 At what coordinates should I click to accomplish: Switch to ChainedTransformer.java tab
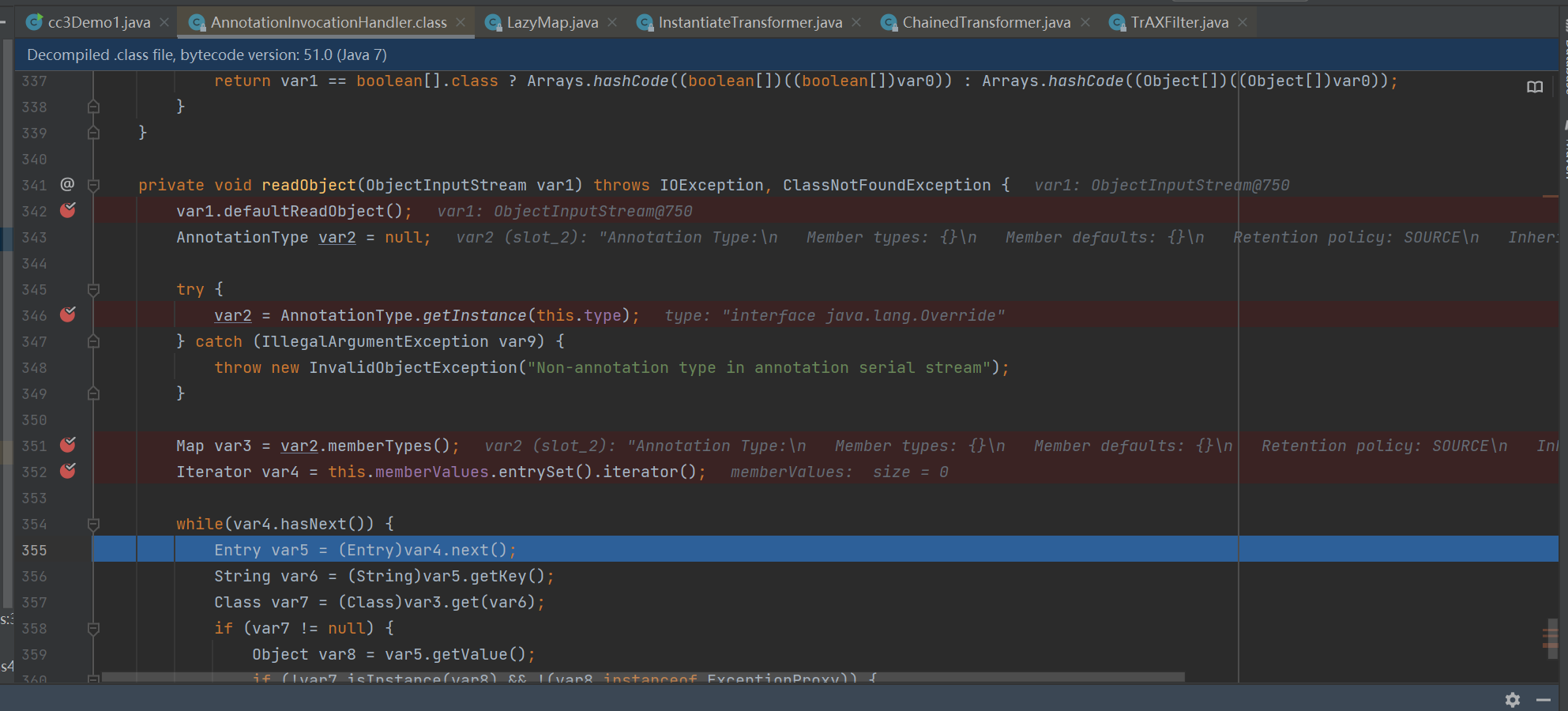(986, 22)
